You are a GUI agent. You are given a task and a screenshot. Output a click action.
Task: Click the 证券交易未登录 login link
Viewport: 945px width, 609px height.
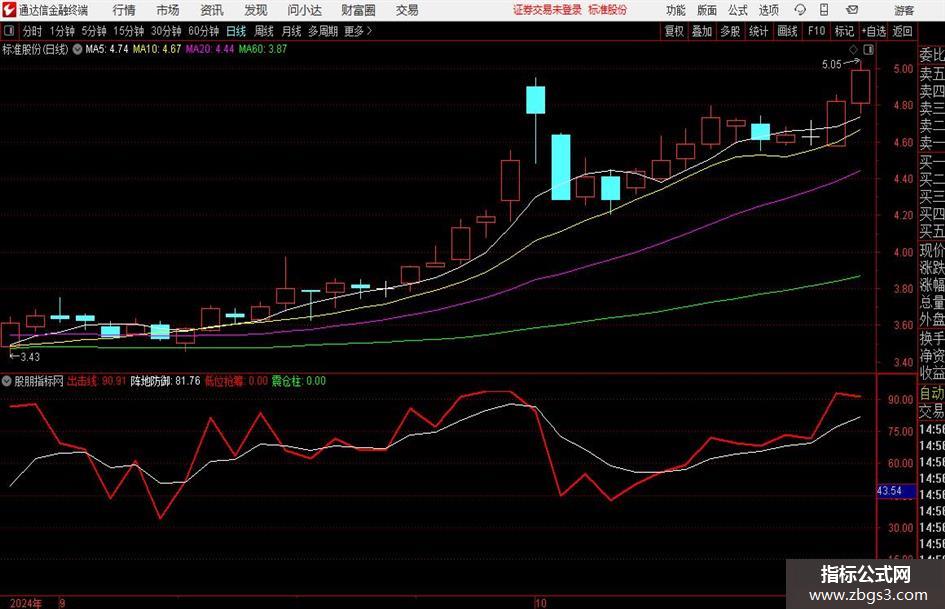[547, 10]
